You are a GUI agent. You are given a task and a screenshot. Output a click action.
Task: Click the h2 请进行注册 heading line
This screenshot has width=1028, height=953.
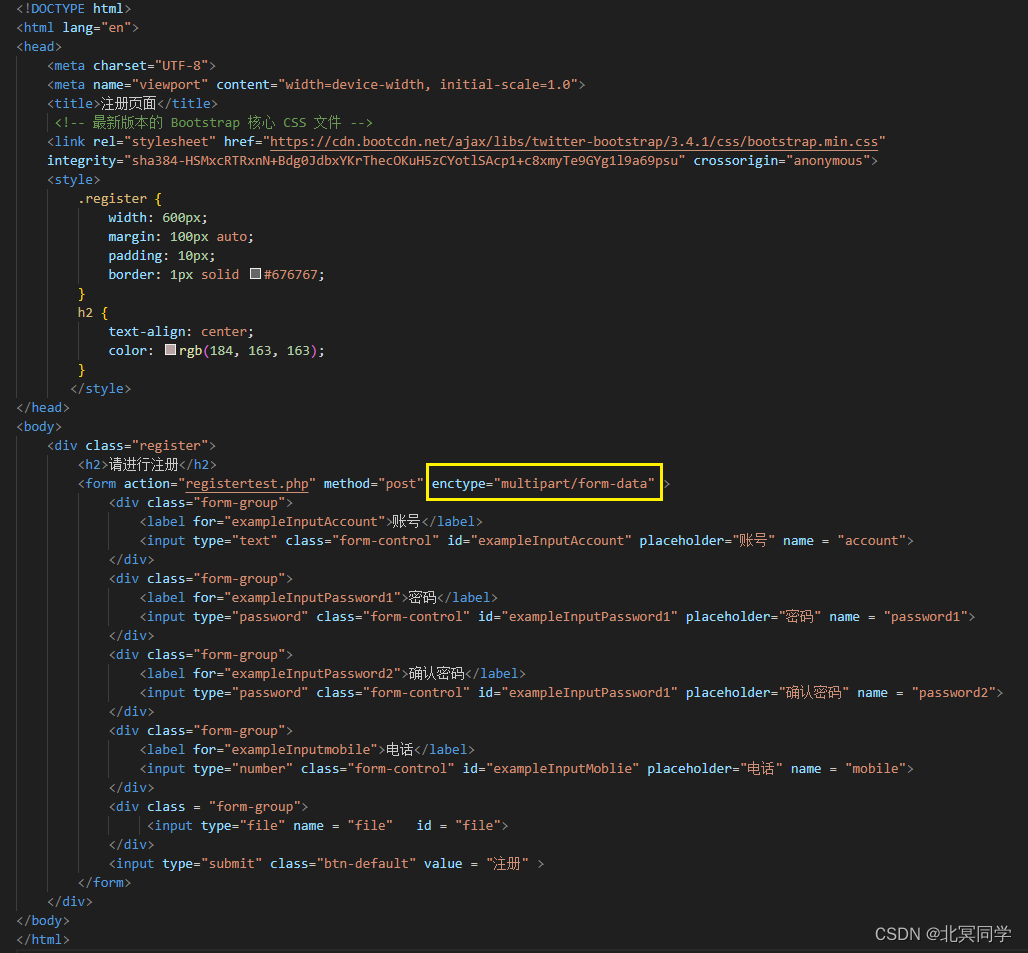[x=148, y=465]
